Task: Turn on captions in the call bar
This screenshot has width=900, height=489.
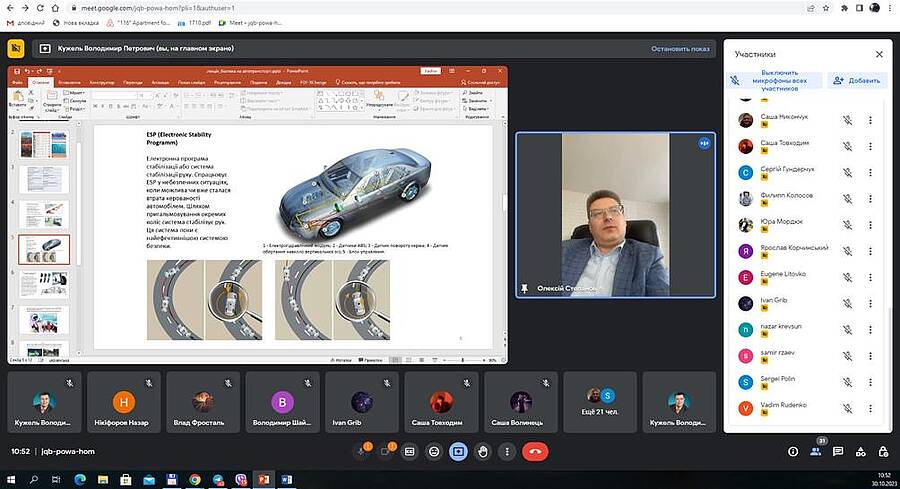Action: pos(410,451)
